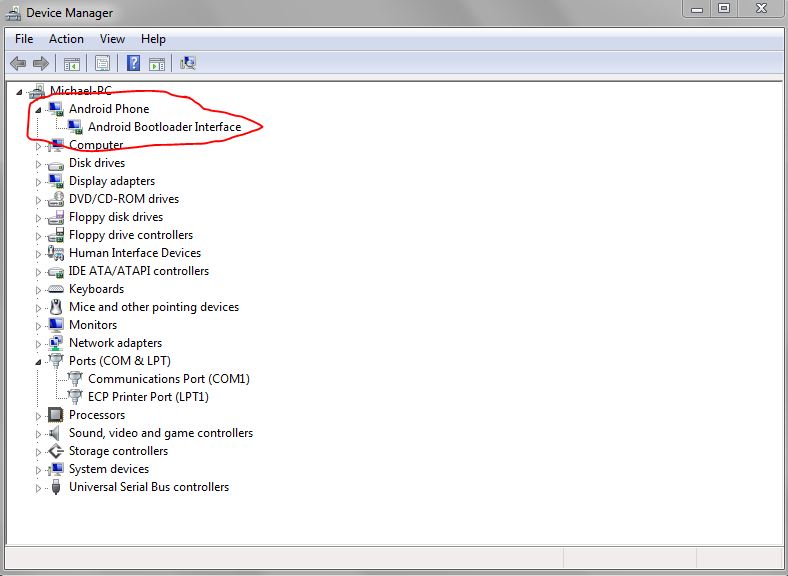Click the Monitors icon
The image size is (788, 576).
point(56,325)
